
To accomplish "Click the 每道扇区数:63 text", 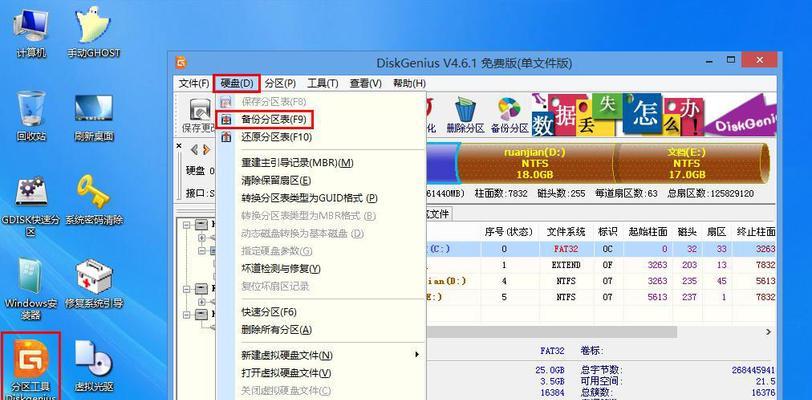I will click(626, 194).
